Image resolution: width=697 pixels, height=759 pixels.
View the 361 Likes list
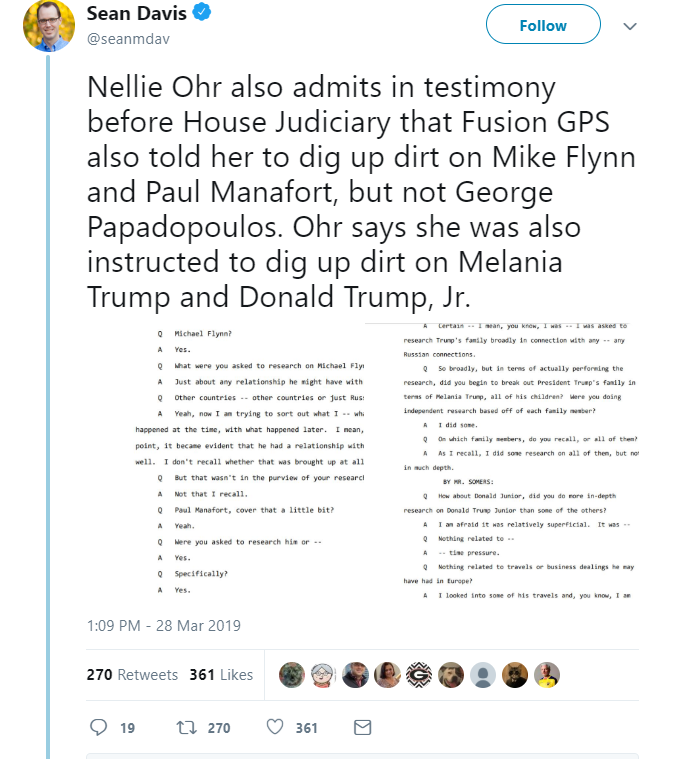tap(221, 675)
